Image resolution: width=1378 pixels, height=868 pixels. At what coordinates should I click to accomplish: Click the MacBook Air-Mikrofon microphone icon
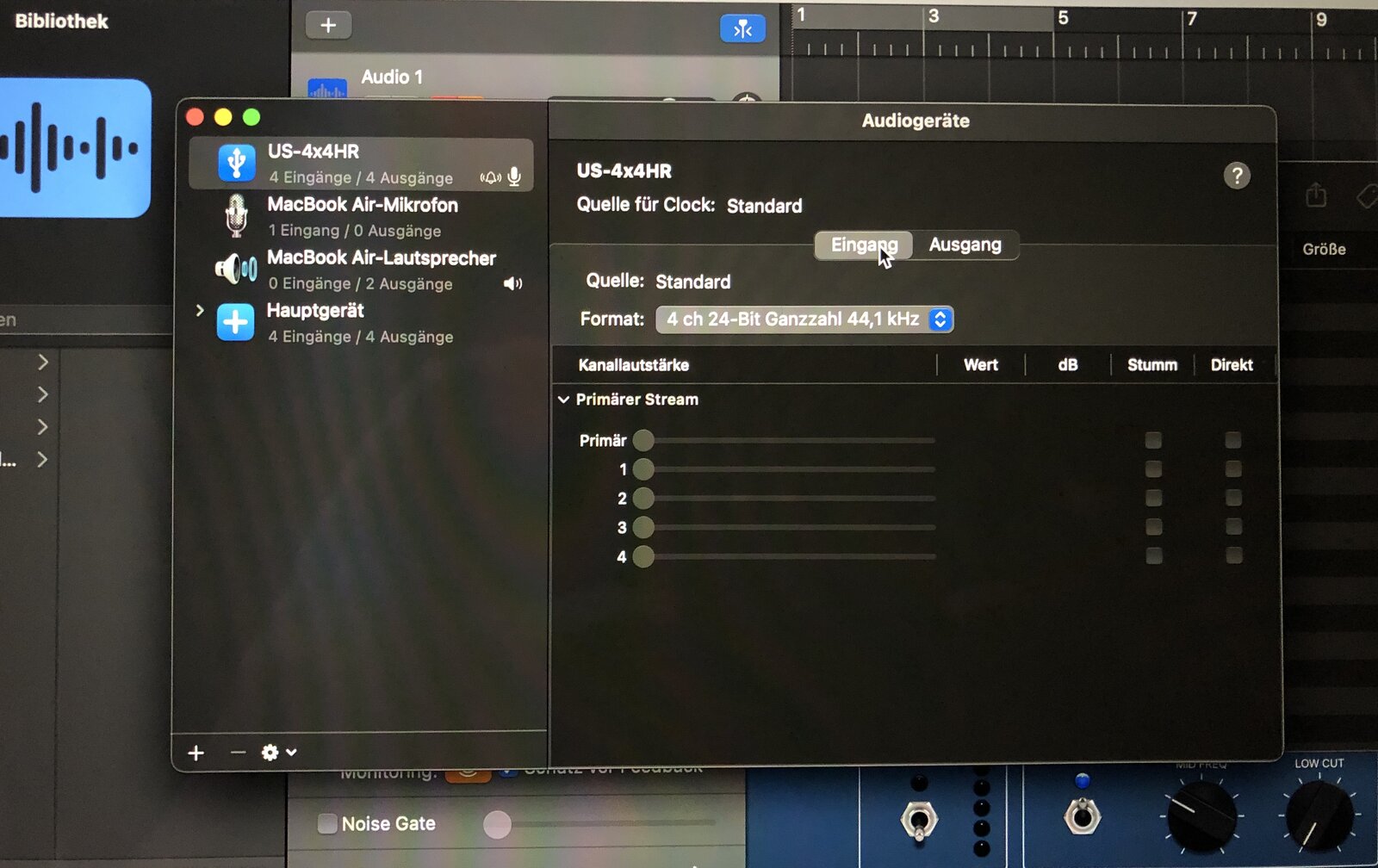[x=236, y=215]
